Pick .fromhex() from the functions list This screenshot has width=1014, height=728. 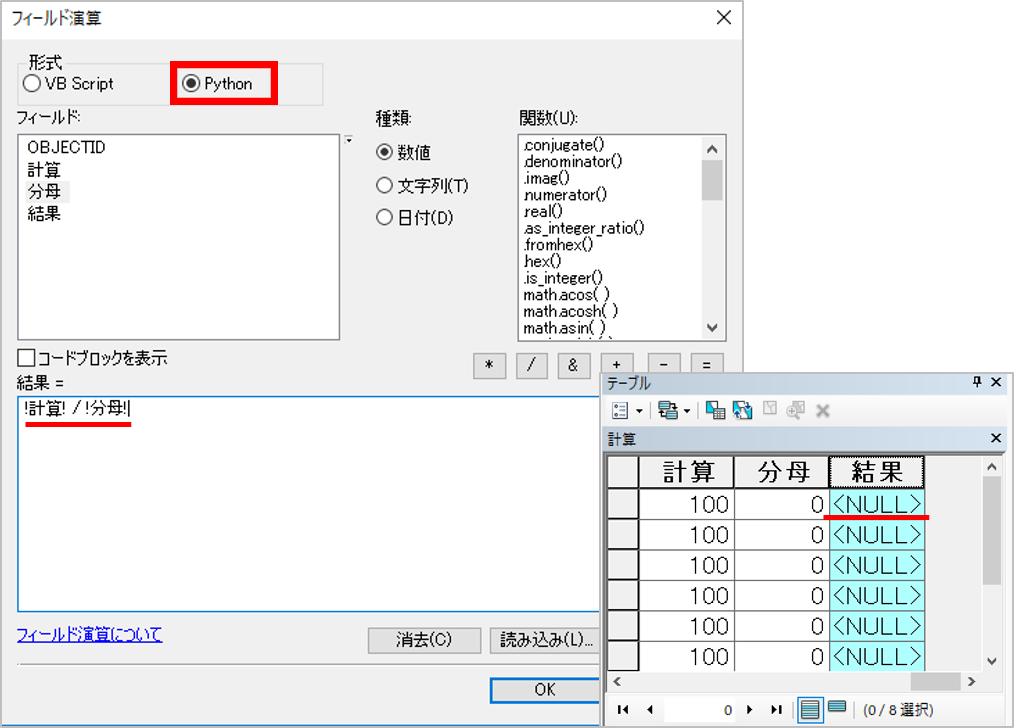(x=558, y=245)
